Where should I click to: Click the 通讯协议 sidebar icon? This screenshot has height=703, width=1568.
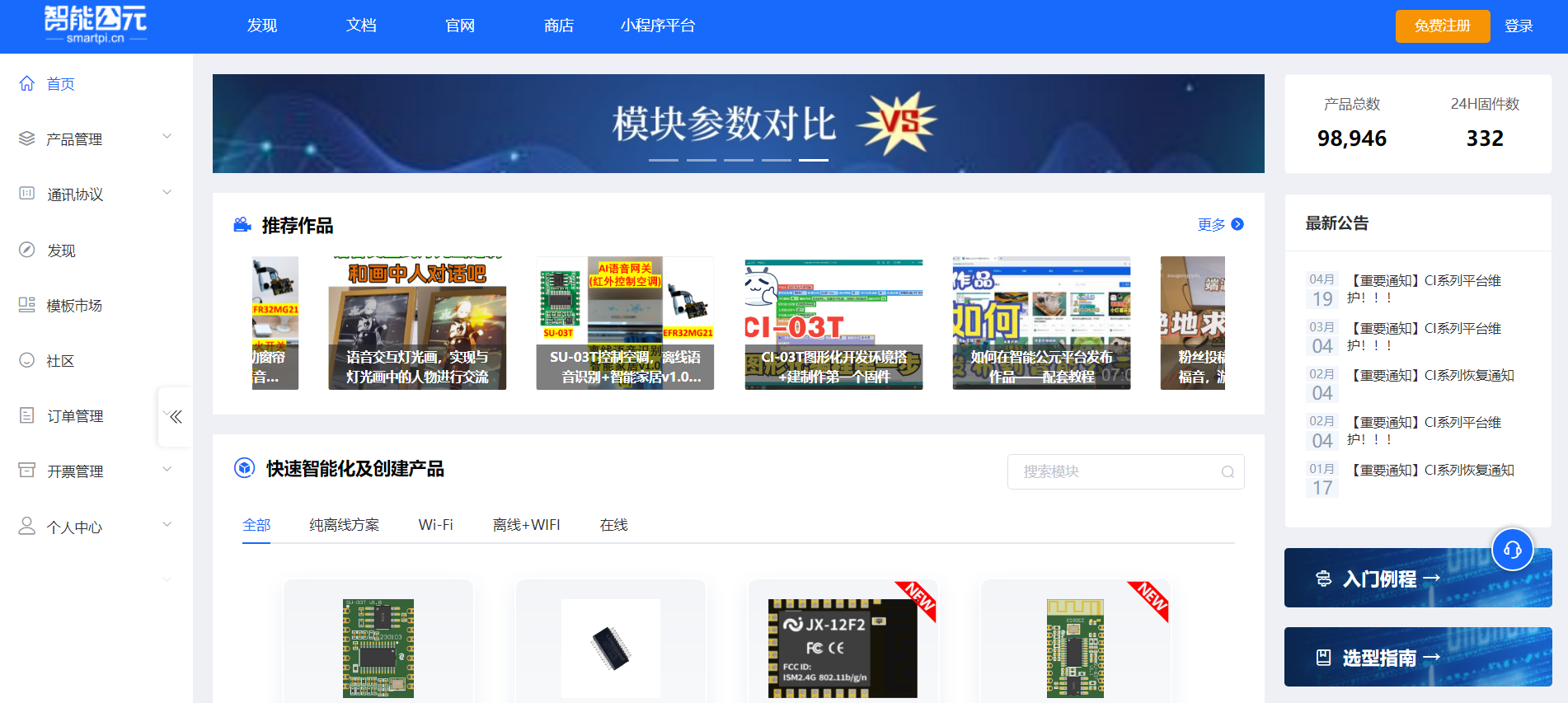[x=27, y=194]
